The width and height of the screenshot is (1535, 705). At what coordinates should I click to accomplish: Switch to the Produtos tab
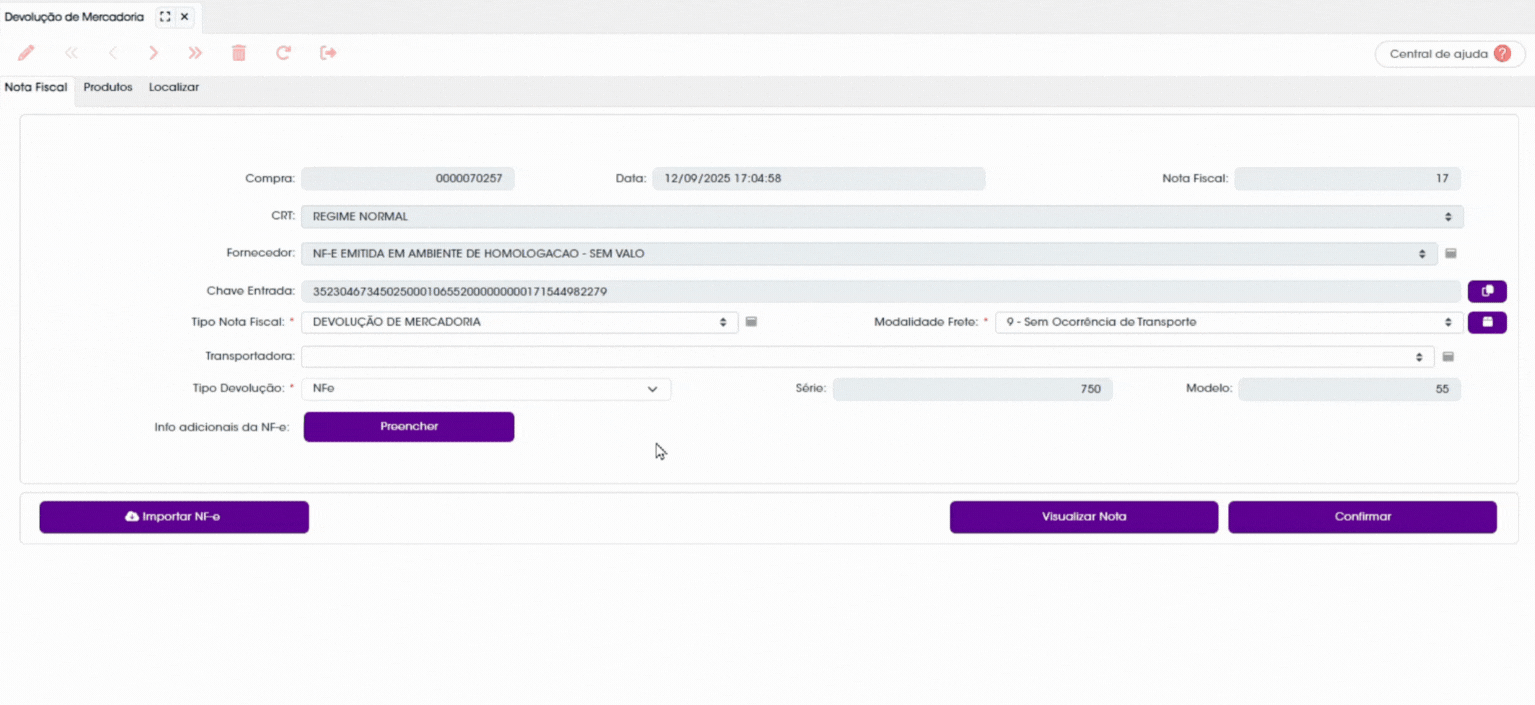pos(108,88)
